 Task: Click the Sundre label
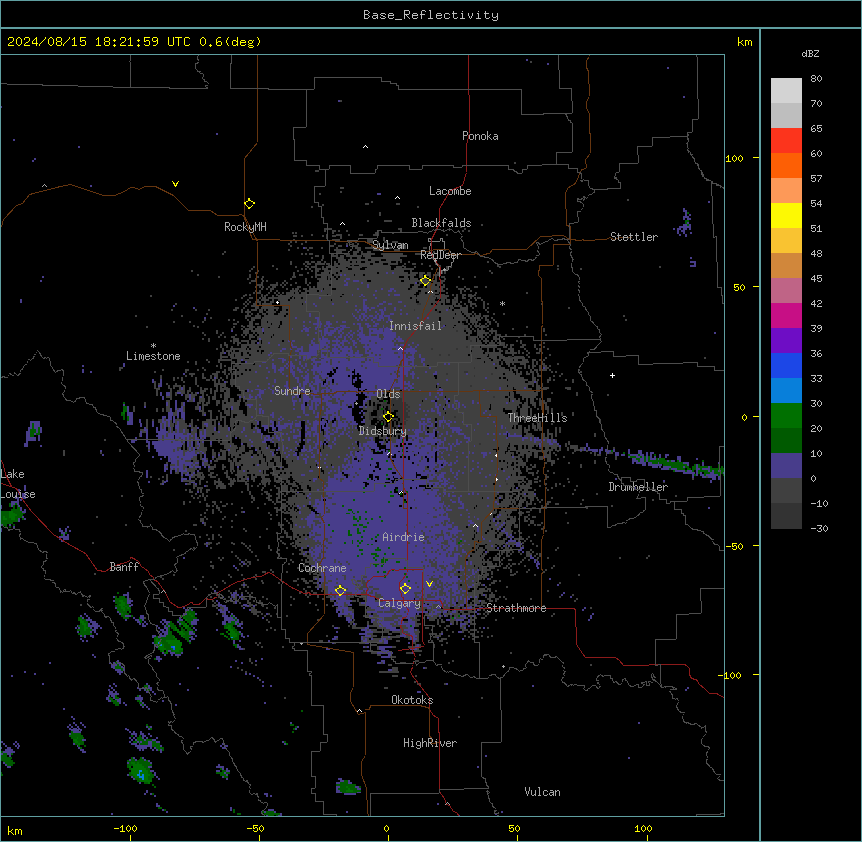pyautogui.click(x=292, y=391)
